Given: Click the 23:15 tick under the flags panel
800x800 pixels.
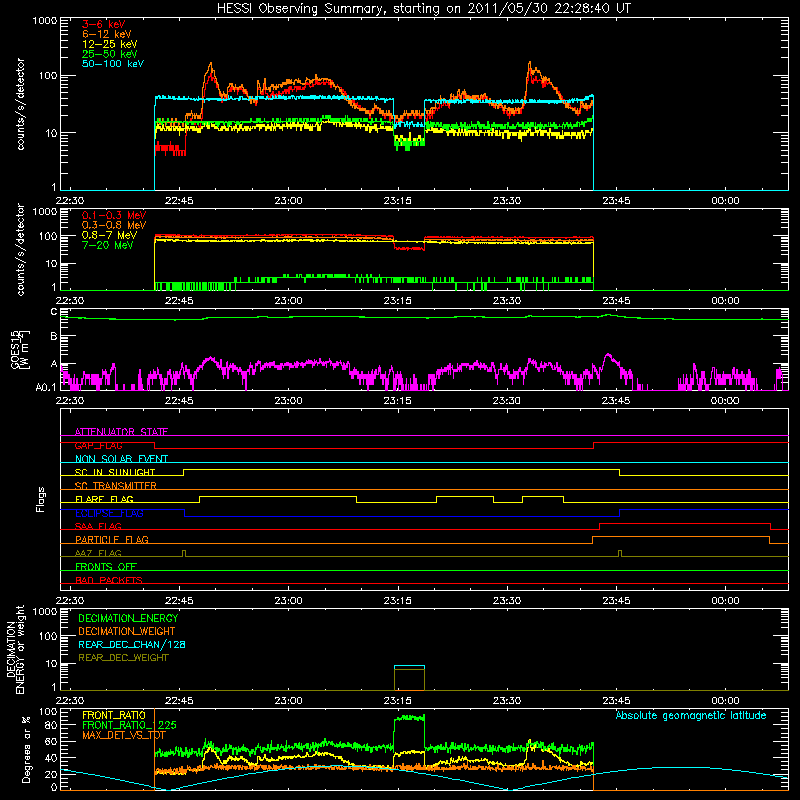Looking at the screenshot, I should [397, 601].
